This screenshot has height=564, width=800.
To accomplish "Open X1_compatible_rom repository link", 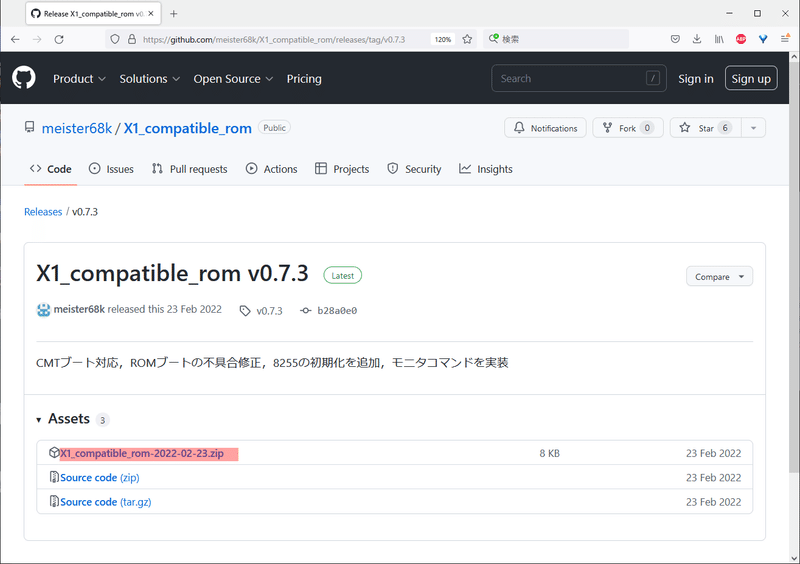I will click(188, 128).
